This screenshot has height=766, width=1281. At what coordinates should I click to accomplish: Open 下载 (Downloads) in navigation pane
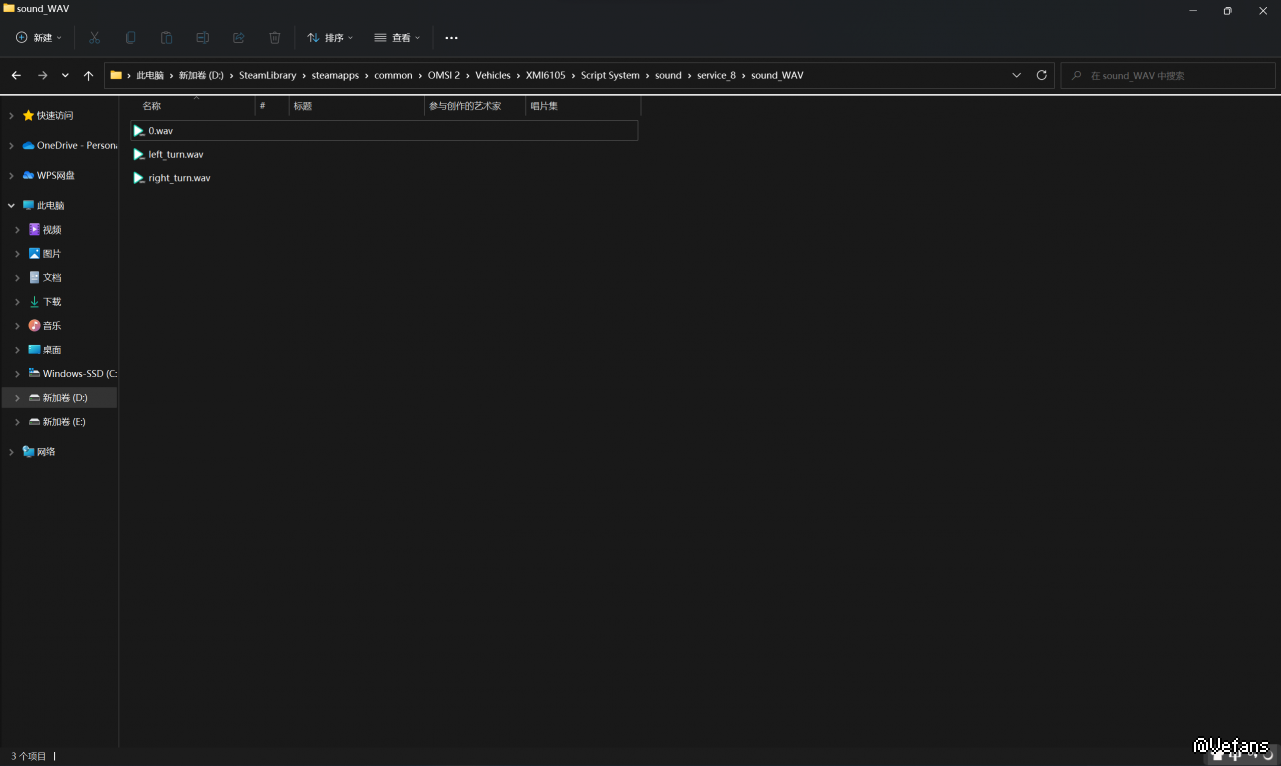51,302
